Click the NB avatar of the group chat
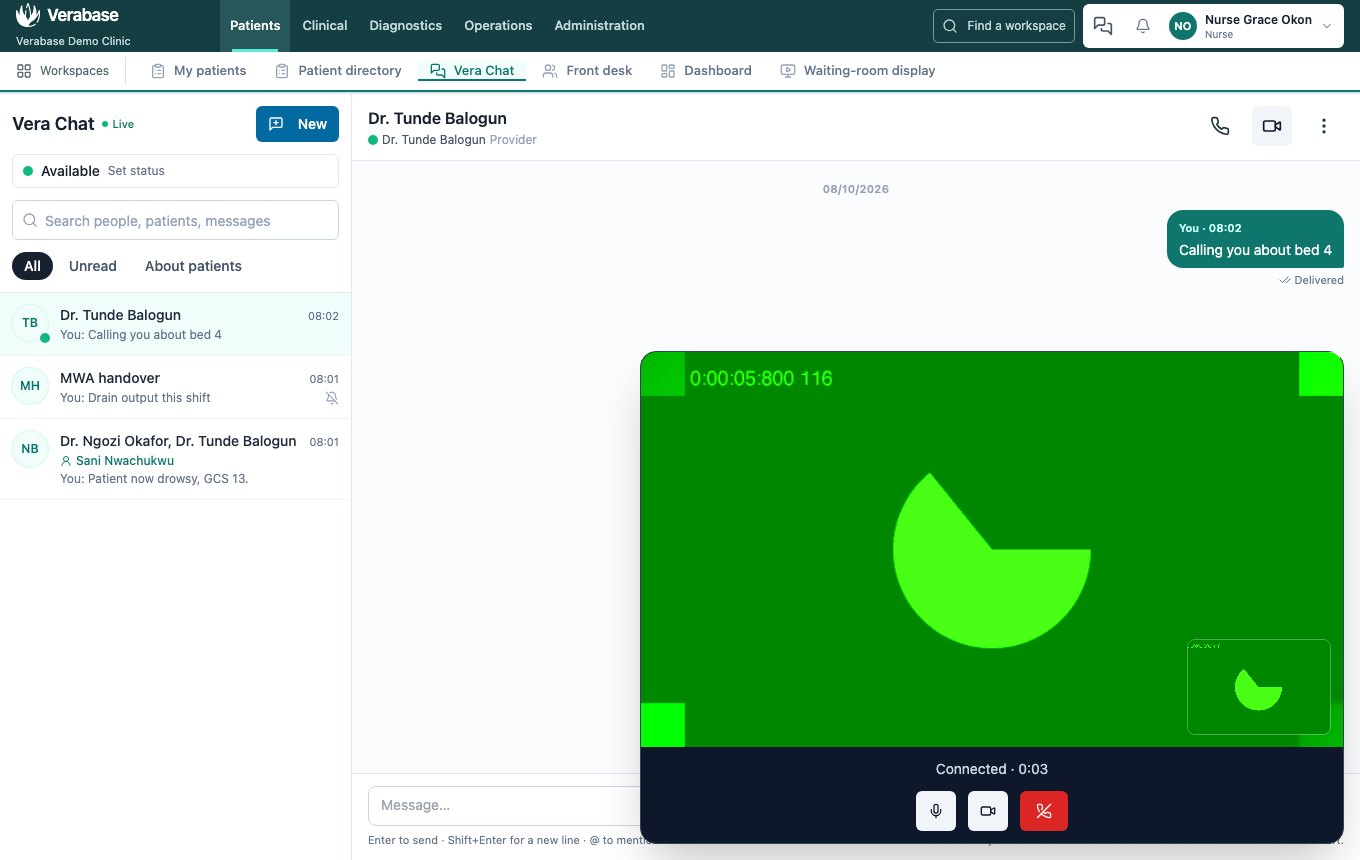 (x=30, y=449)
